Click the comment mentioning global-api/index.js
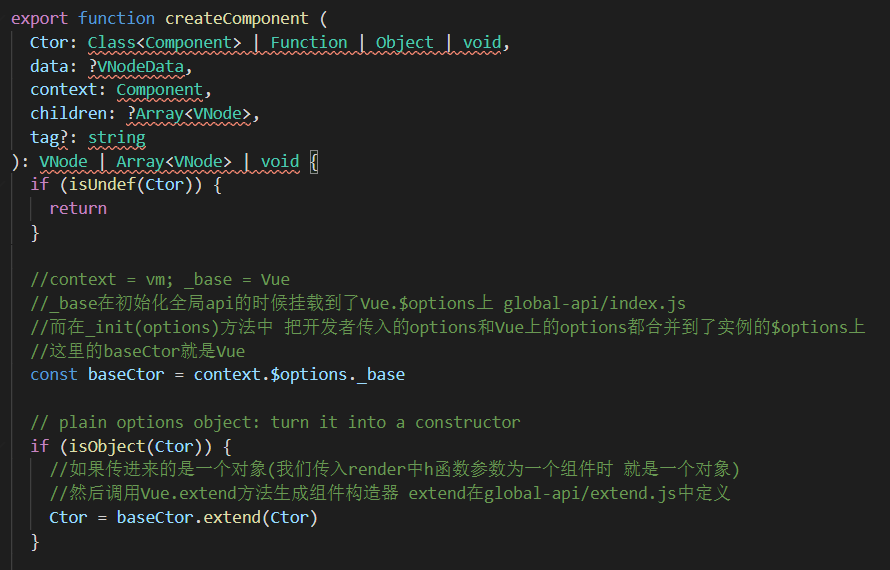Screen dimensions: 890x570 pyautogui.click(x=358, y=303)
